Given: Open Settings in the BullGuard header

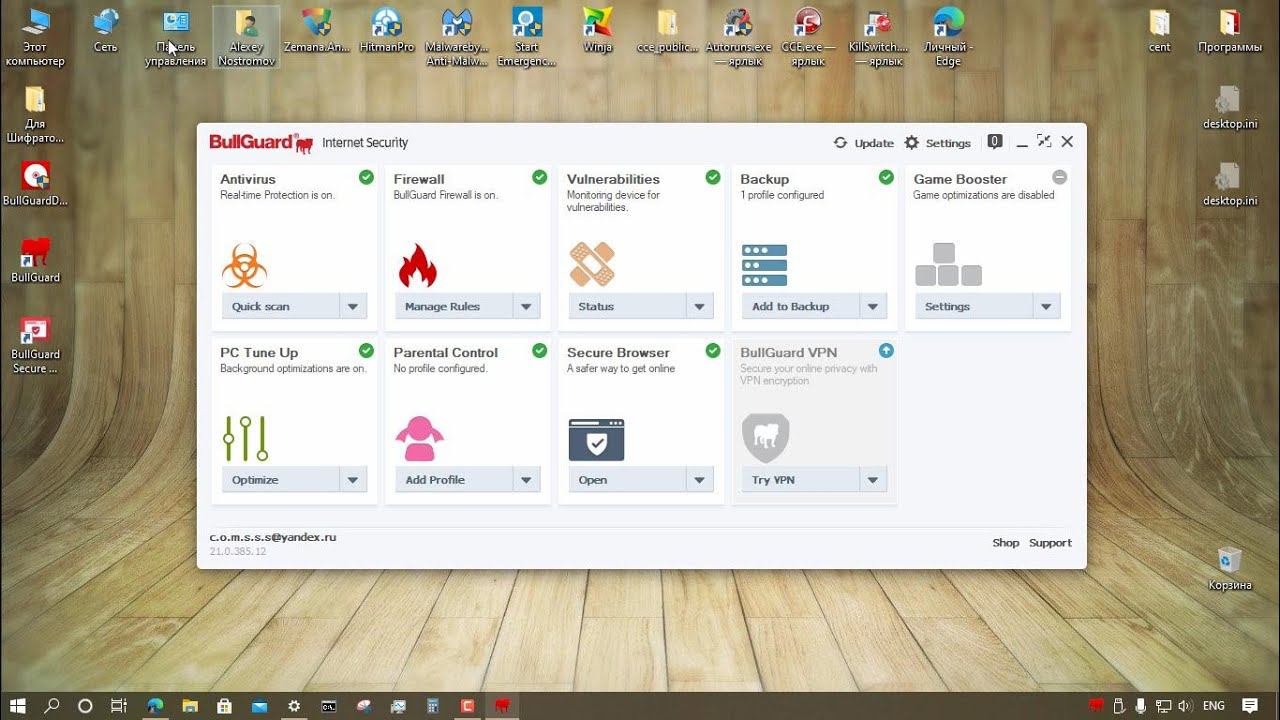Looking at the screenshot, I should click(x=938, y=143).
